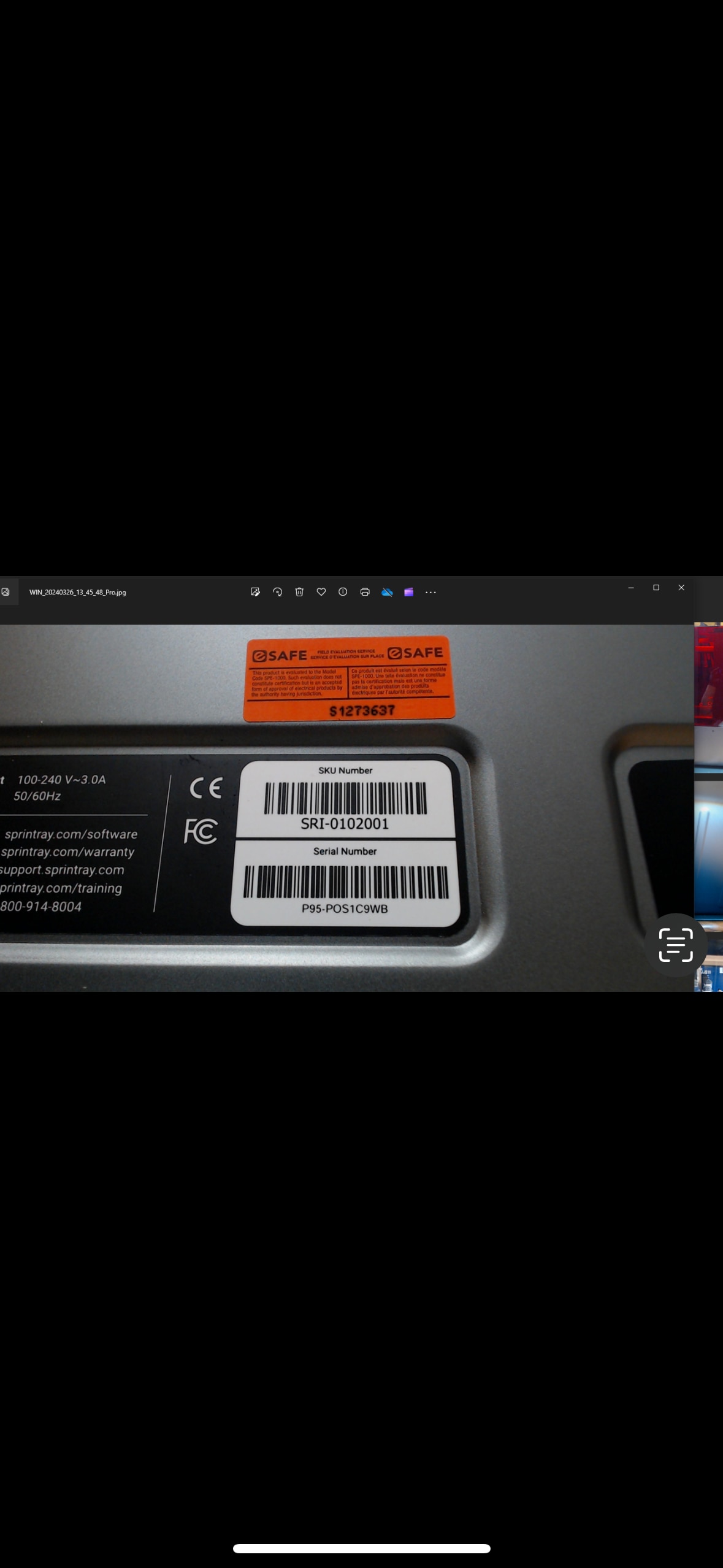The image size is (723, 1568).
Task: Click the SKU text SRI-0102001
Action: click(x=345, y=824)
